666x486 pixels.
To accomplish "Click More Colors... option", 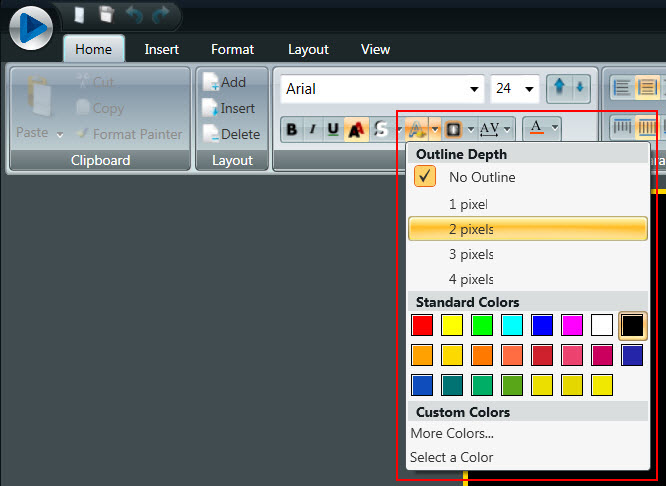I will 452,433.
